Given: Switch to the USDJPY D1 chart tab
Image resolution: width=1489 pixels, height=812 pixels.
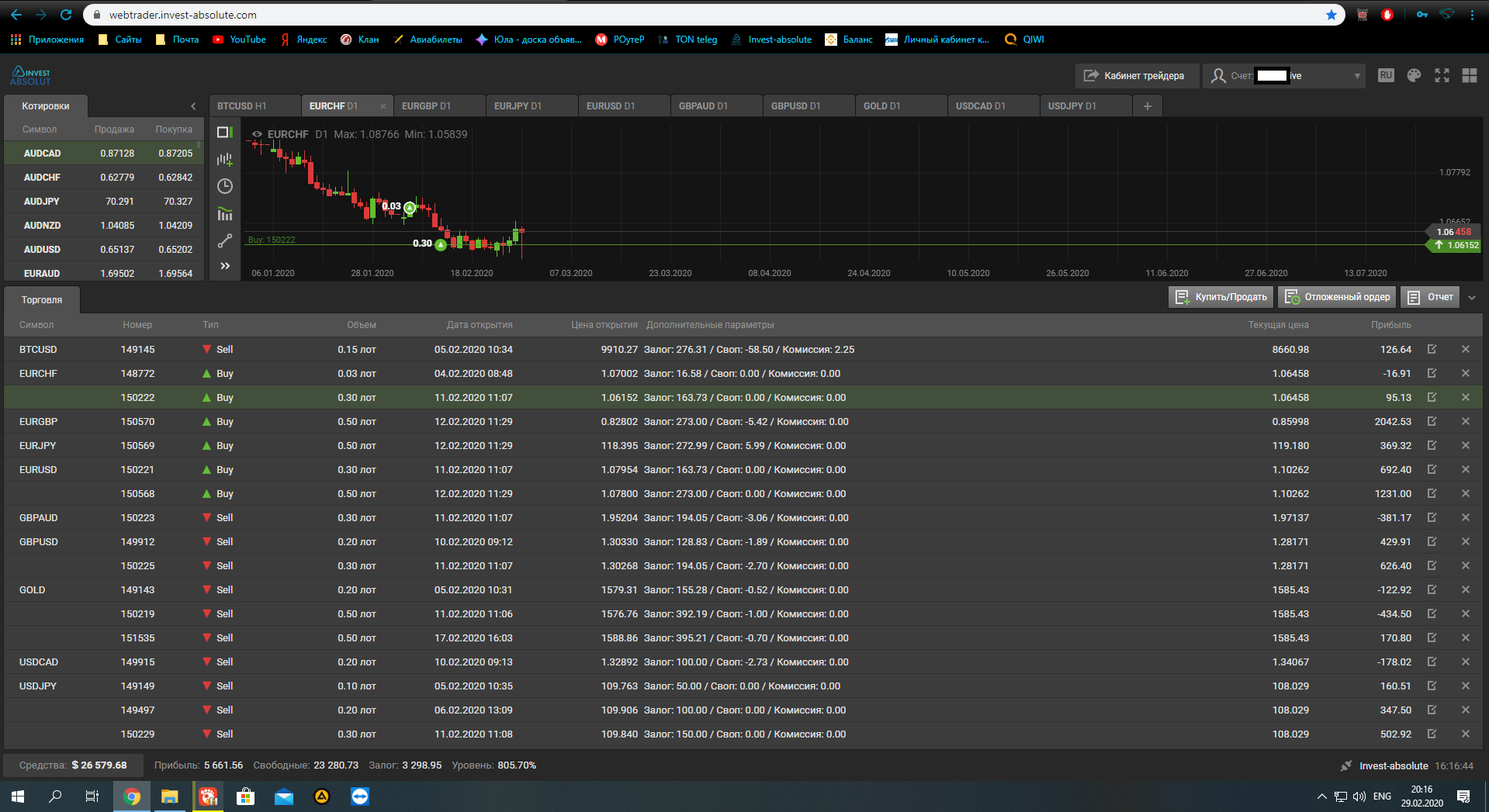Looking at the screenshot, I should pyautogui.click(x=1086, y=106).
